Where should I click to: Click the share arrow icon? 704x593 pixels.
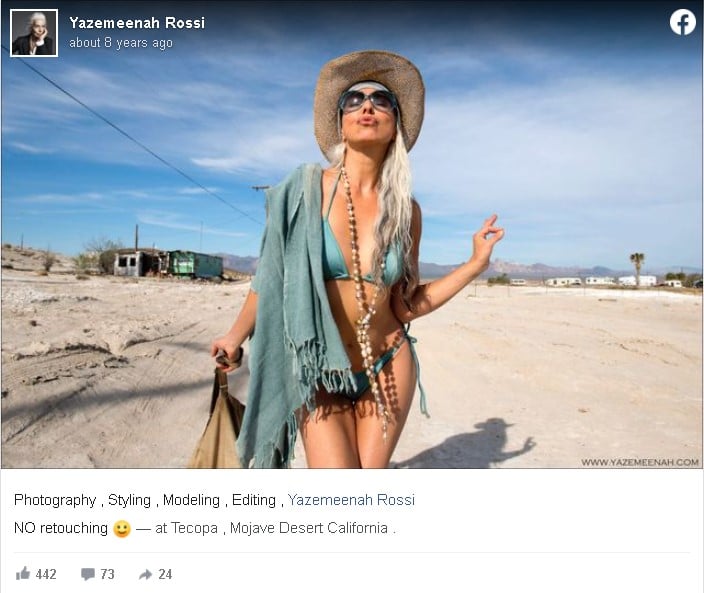click(145, 574)
